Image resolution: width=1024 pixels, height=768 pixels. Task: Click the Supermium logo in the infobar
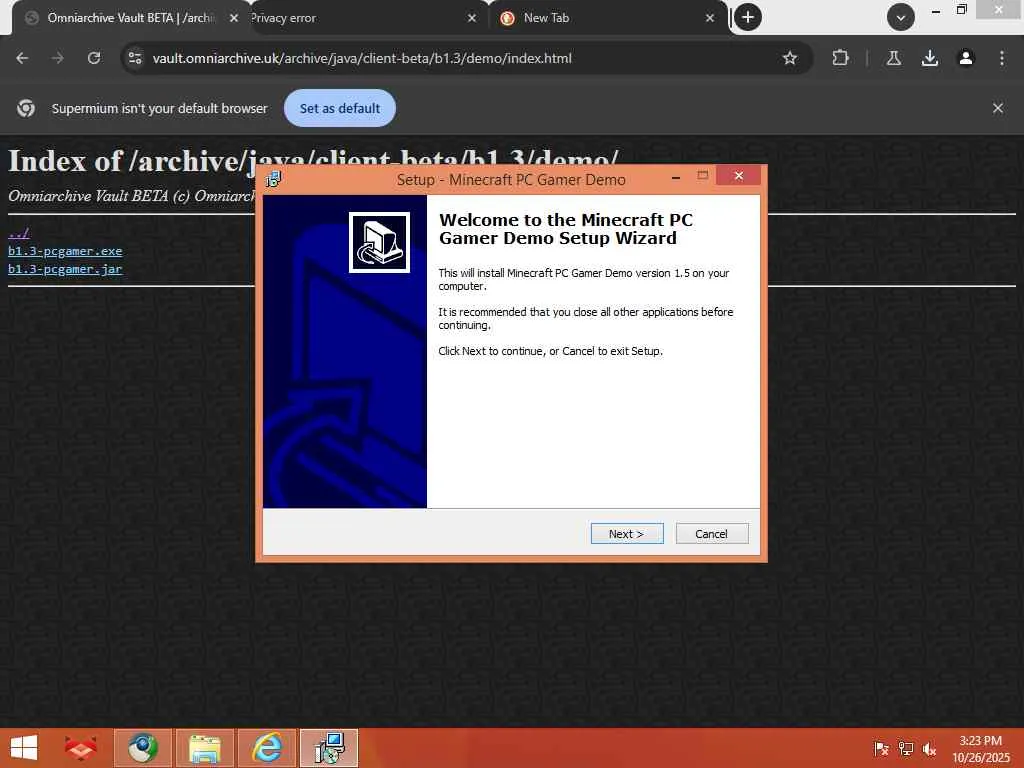pos(26,108)
